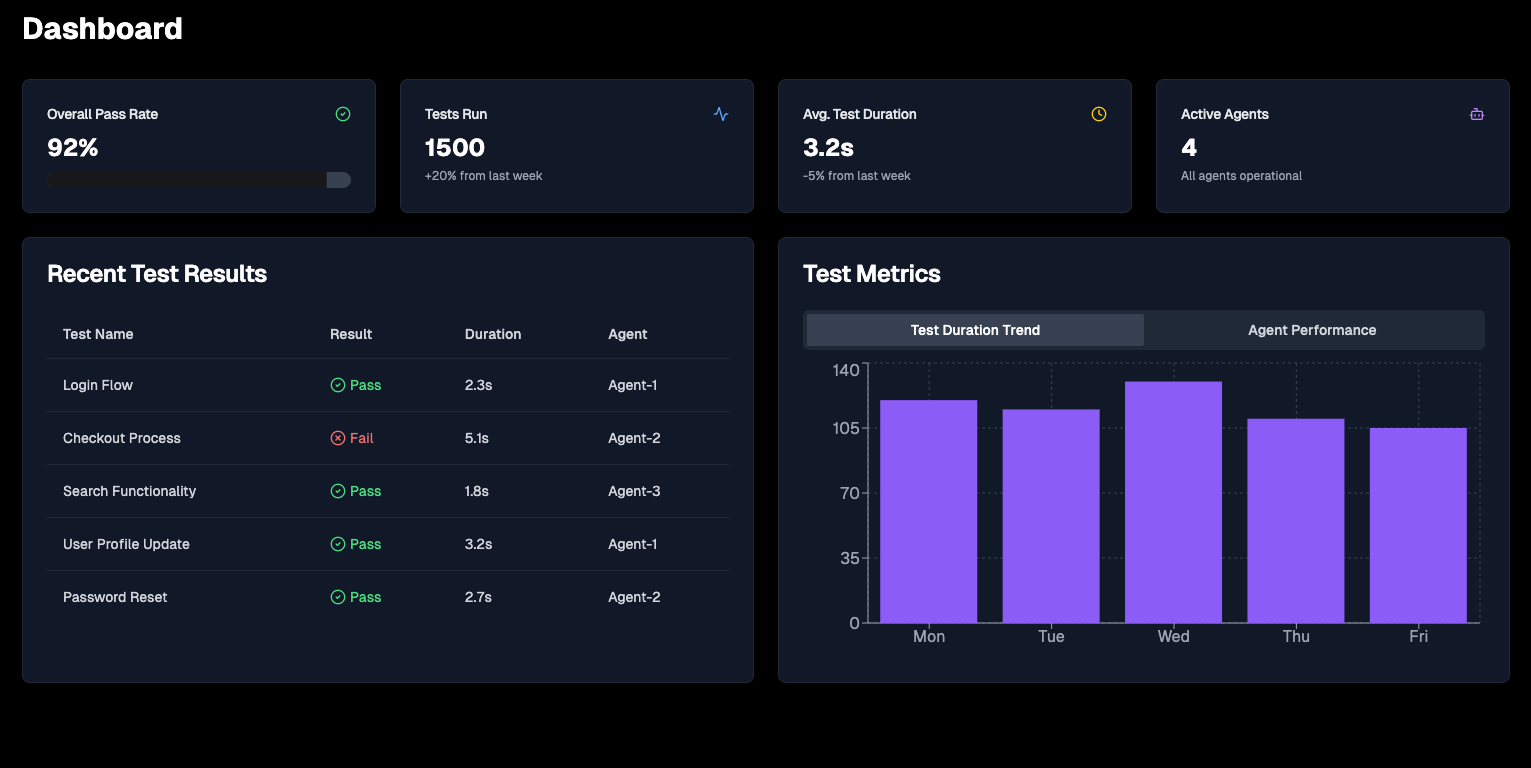1531x768 pixels.
Task: Click the red Fail icon for Checkout Process
Action: pos(338,439)
